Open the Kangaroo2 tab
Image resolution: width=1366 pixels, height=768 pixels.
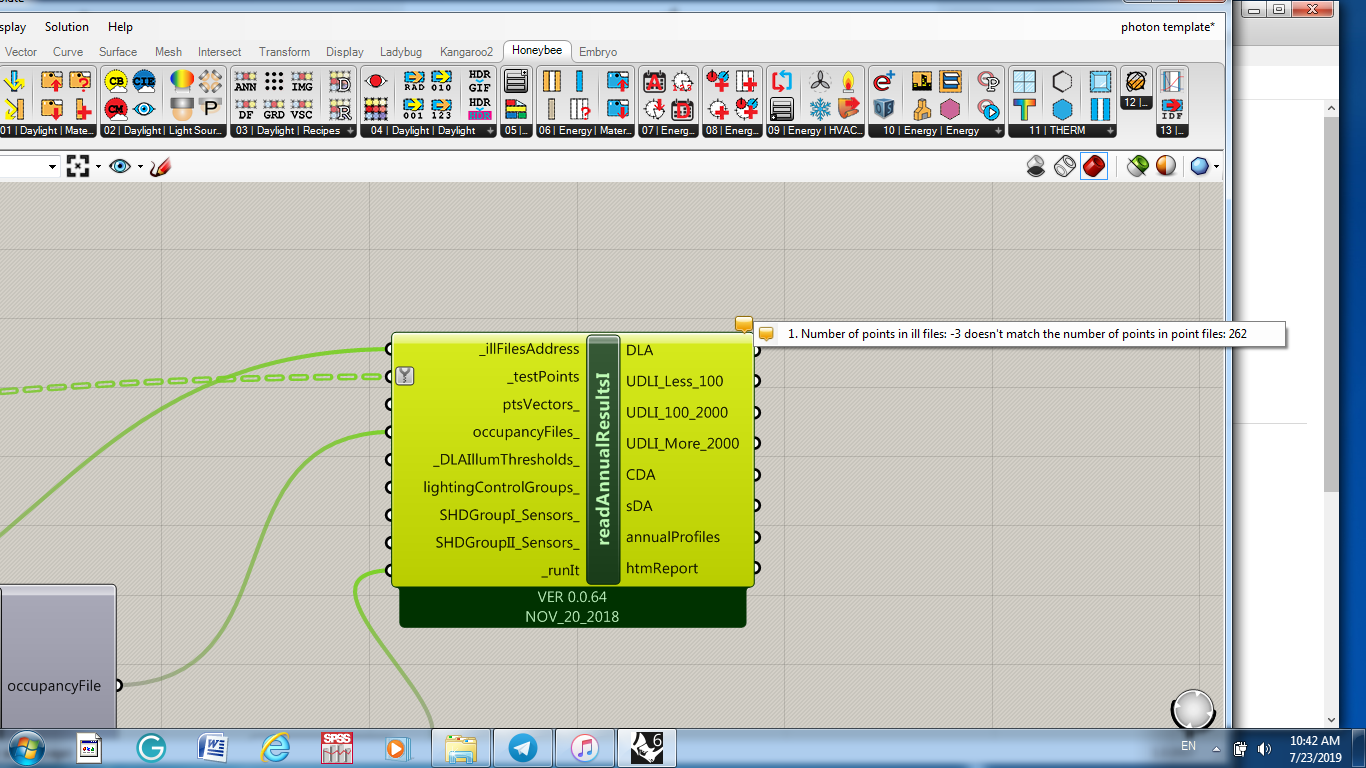click(x=466, y=52)
